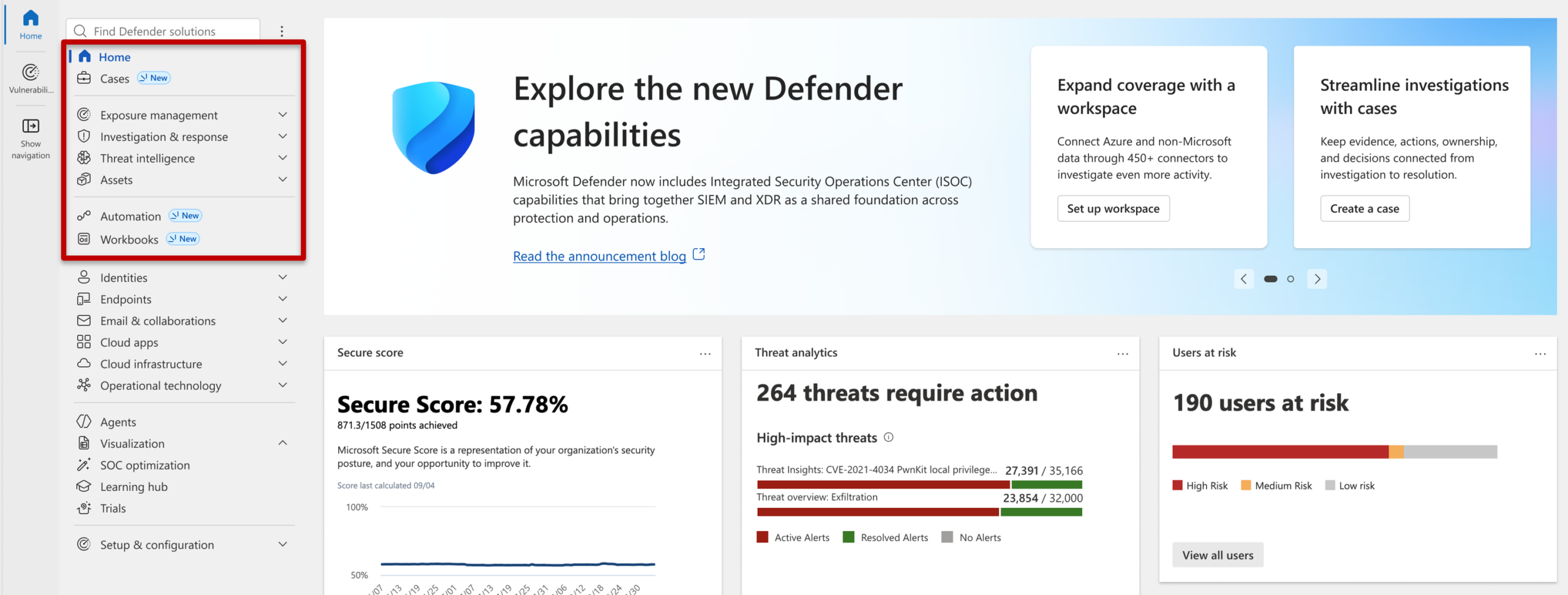Click the Home icon in the left rail
1568x595 pixels.
point(31,18)
